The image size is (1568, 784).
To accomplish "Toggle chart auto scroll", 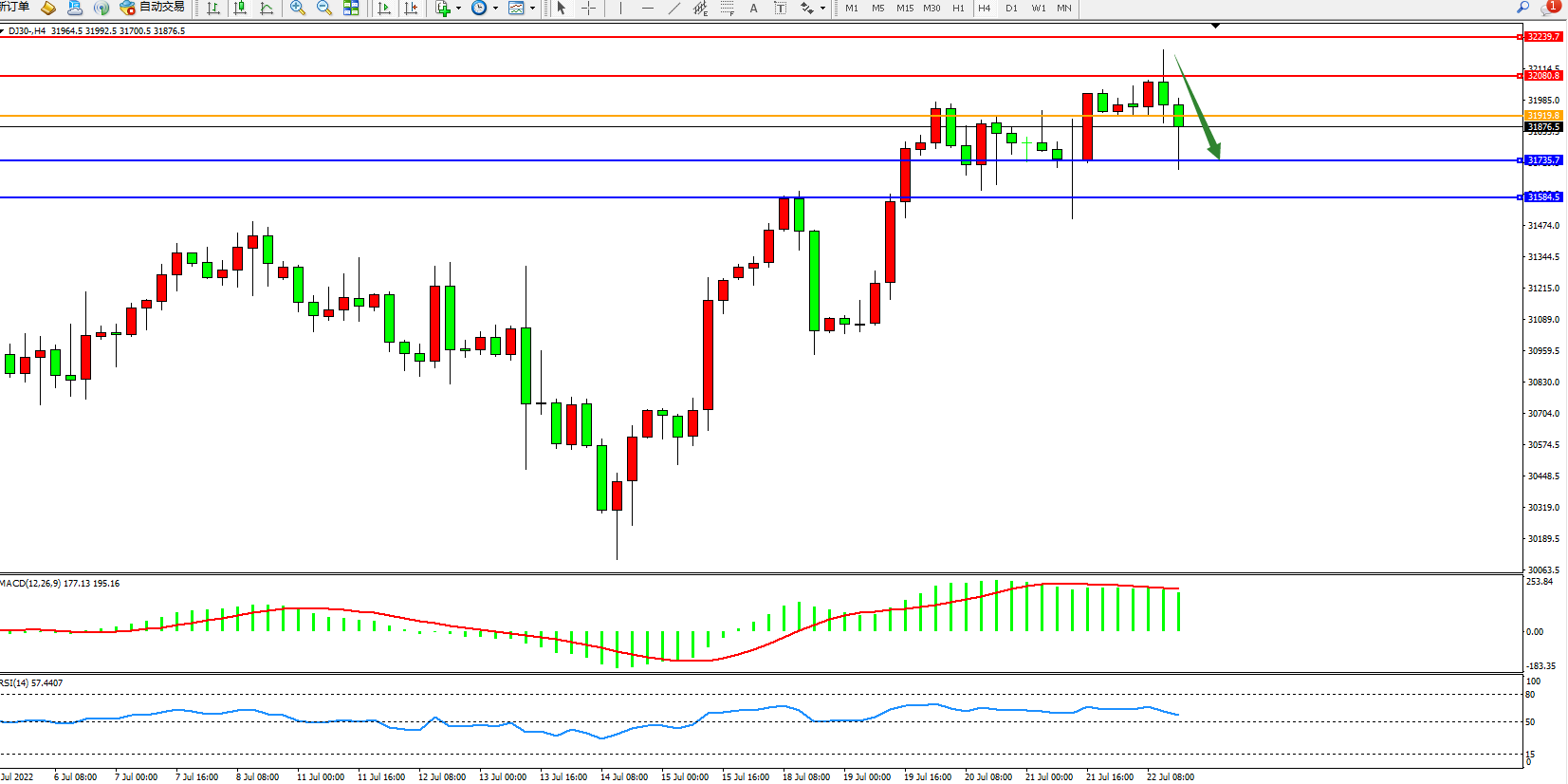I will click(384, 9).
